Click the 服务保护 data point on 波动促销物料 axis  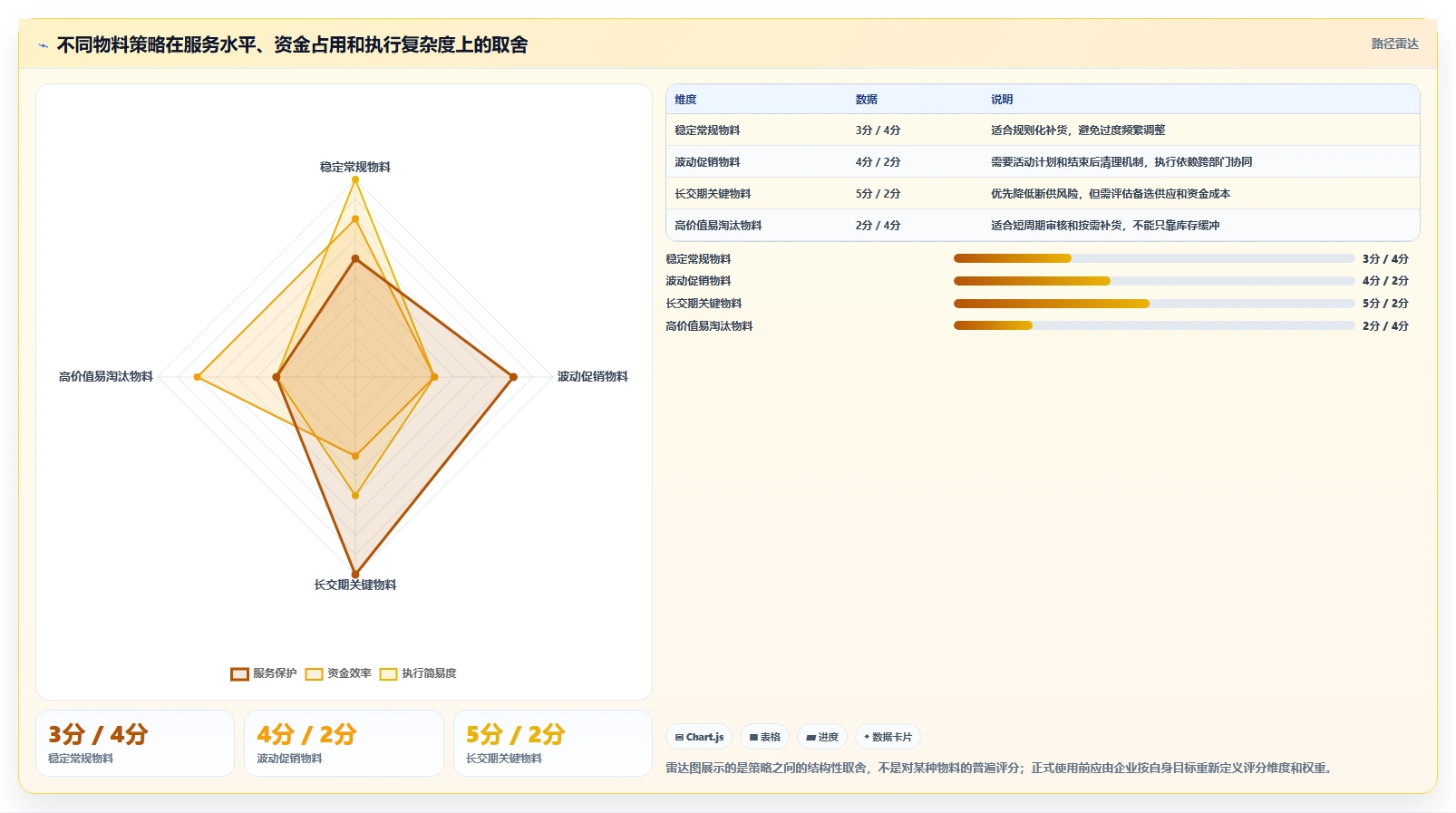513,377
